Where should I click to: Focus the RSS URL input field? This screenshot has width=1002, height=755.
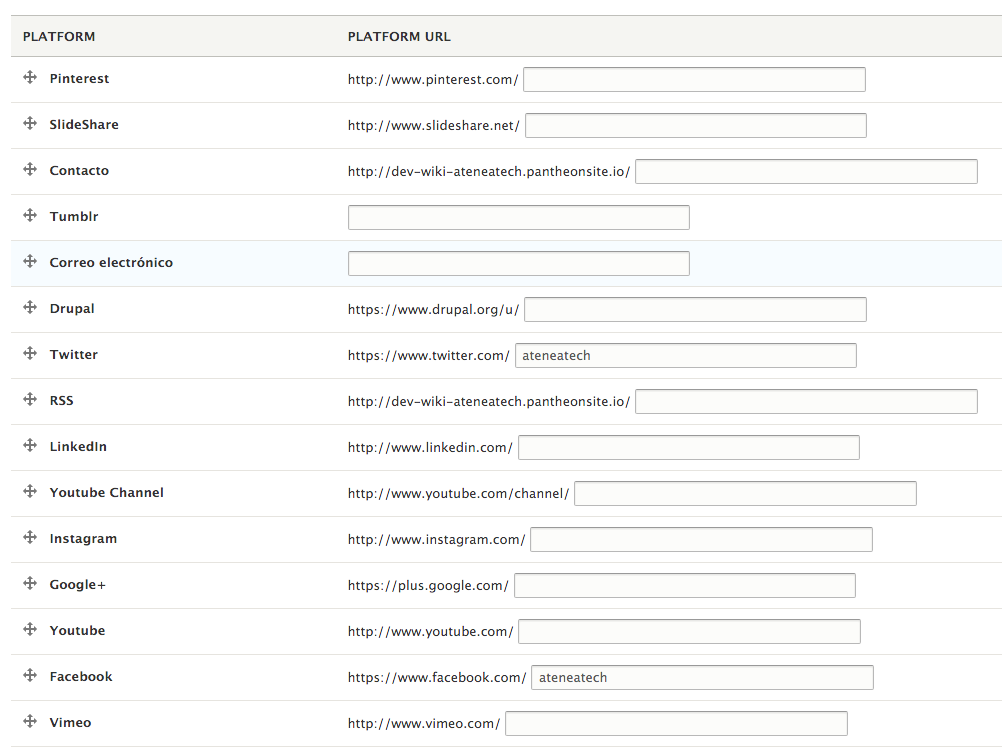(806, 401)
